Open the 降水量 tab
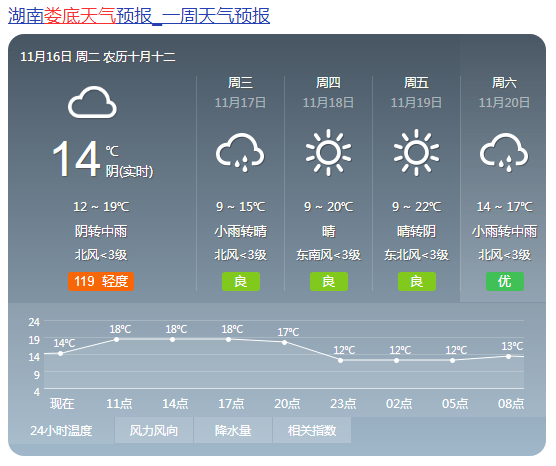The height and width of the screenshot is (466, 556). pos(233,431)
